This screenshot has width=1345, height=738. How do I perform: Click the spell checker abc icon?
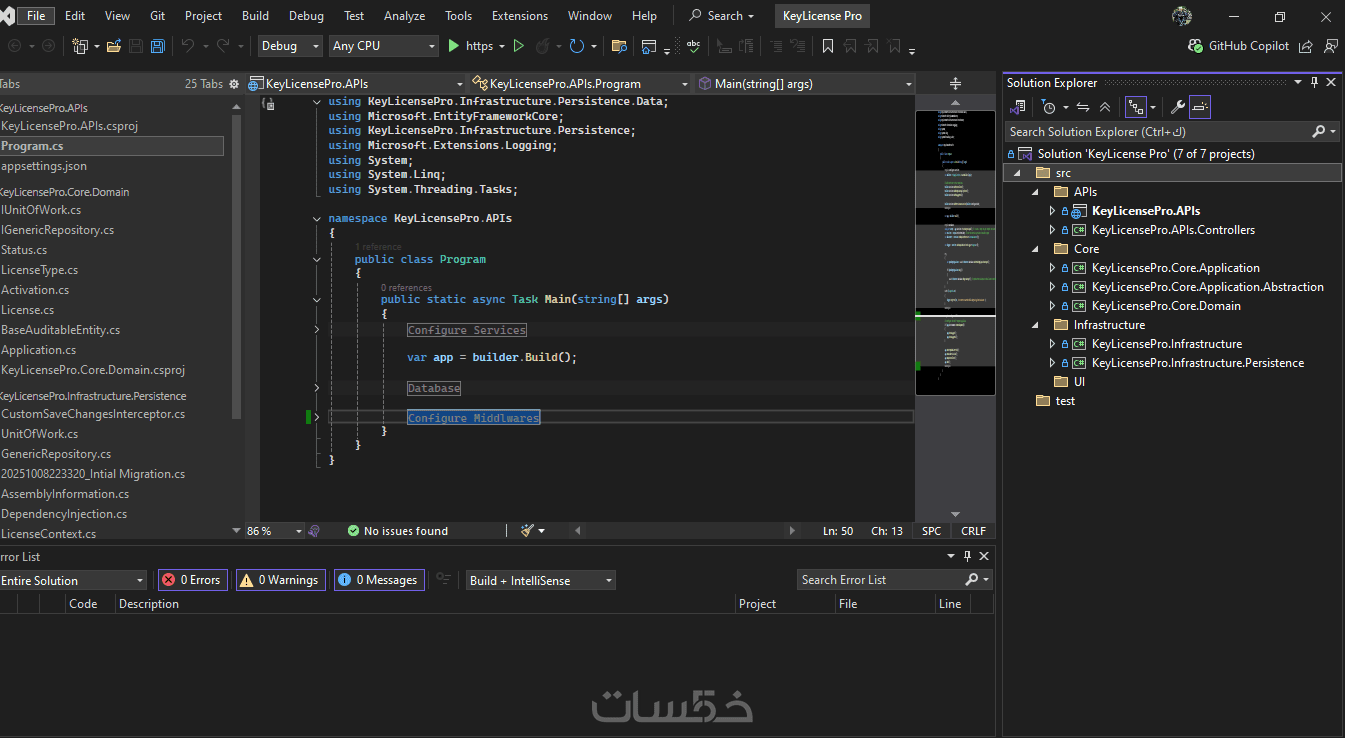(x=693, y=46)
